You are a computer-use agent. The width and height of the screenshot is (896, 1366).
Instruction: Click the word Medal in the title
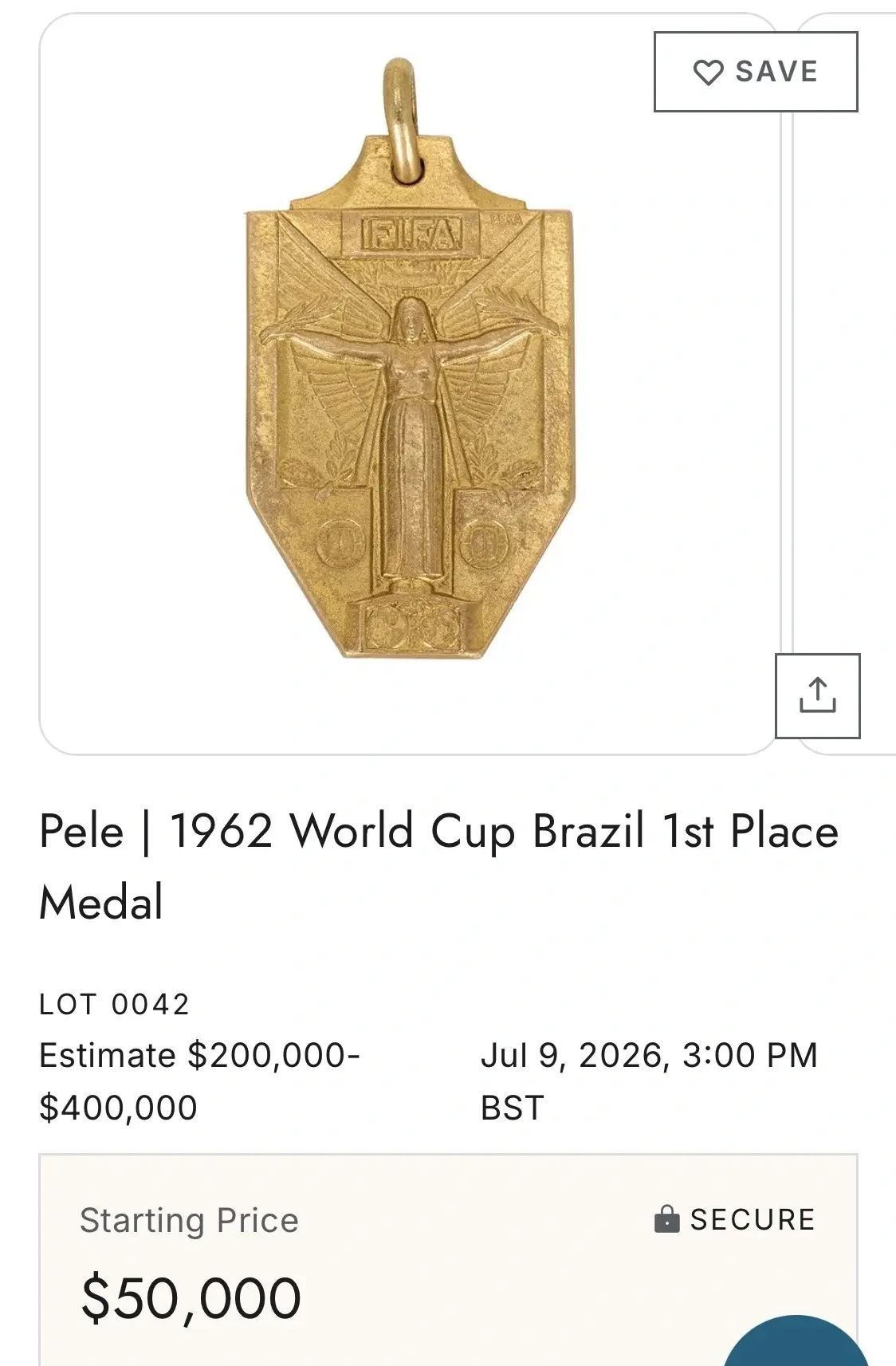coord(101,902)
